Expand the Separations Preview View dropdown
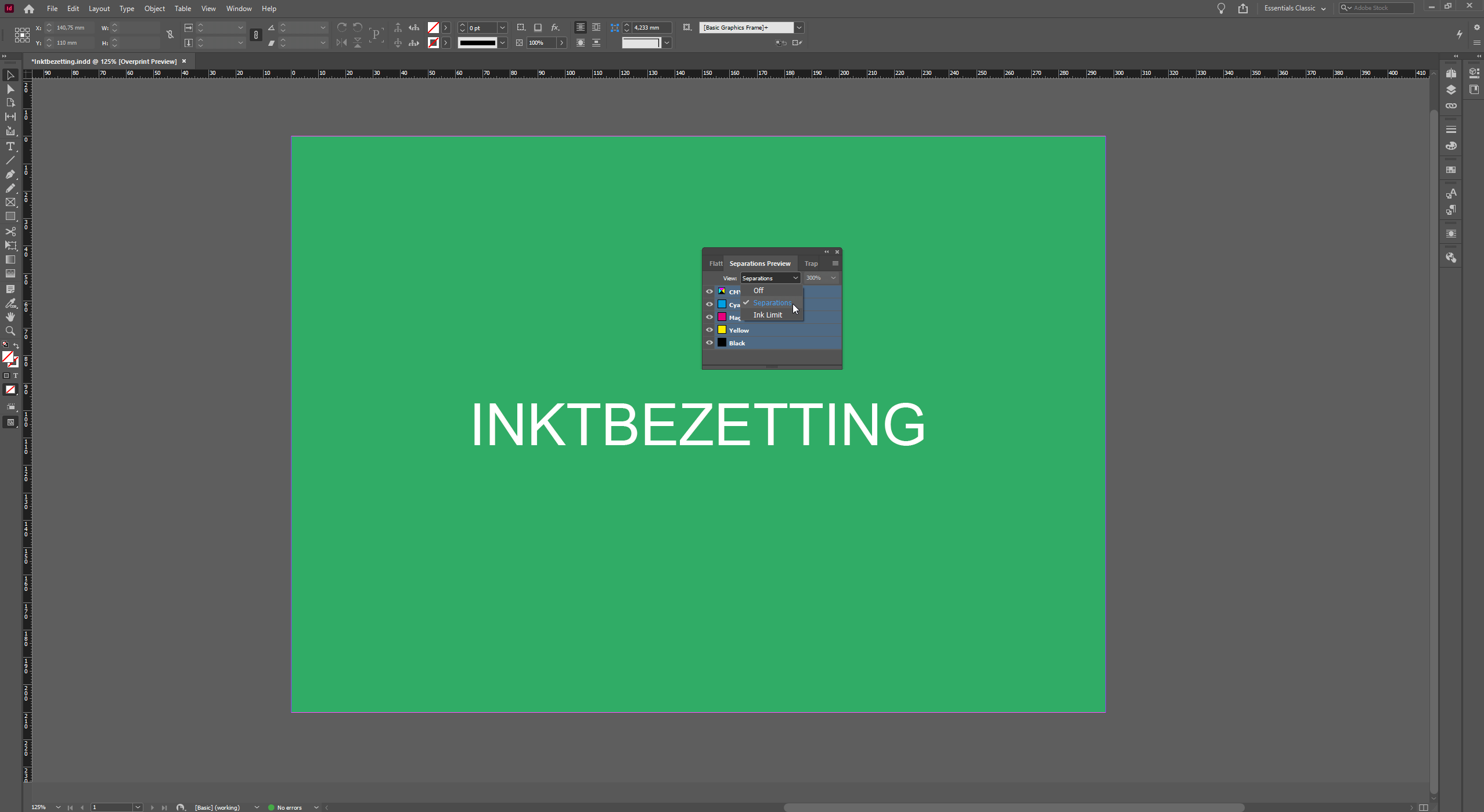Image resolution: width=1484 pixels, height=812 pixels. click(x=769, y=278)
